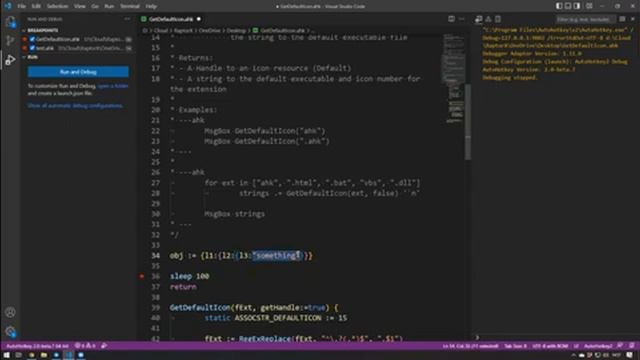The width and height of the screenshot is (640, 360).
Task: Click OneDrive breadcrumb in editor path
Action: [209, 31]
